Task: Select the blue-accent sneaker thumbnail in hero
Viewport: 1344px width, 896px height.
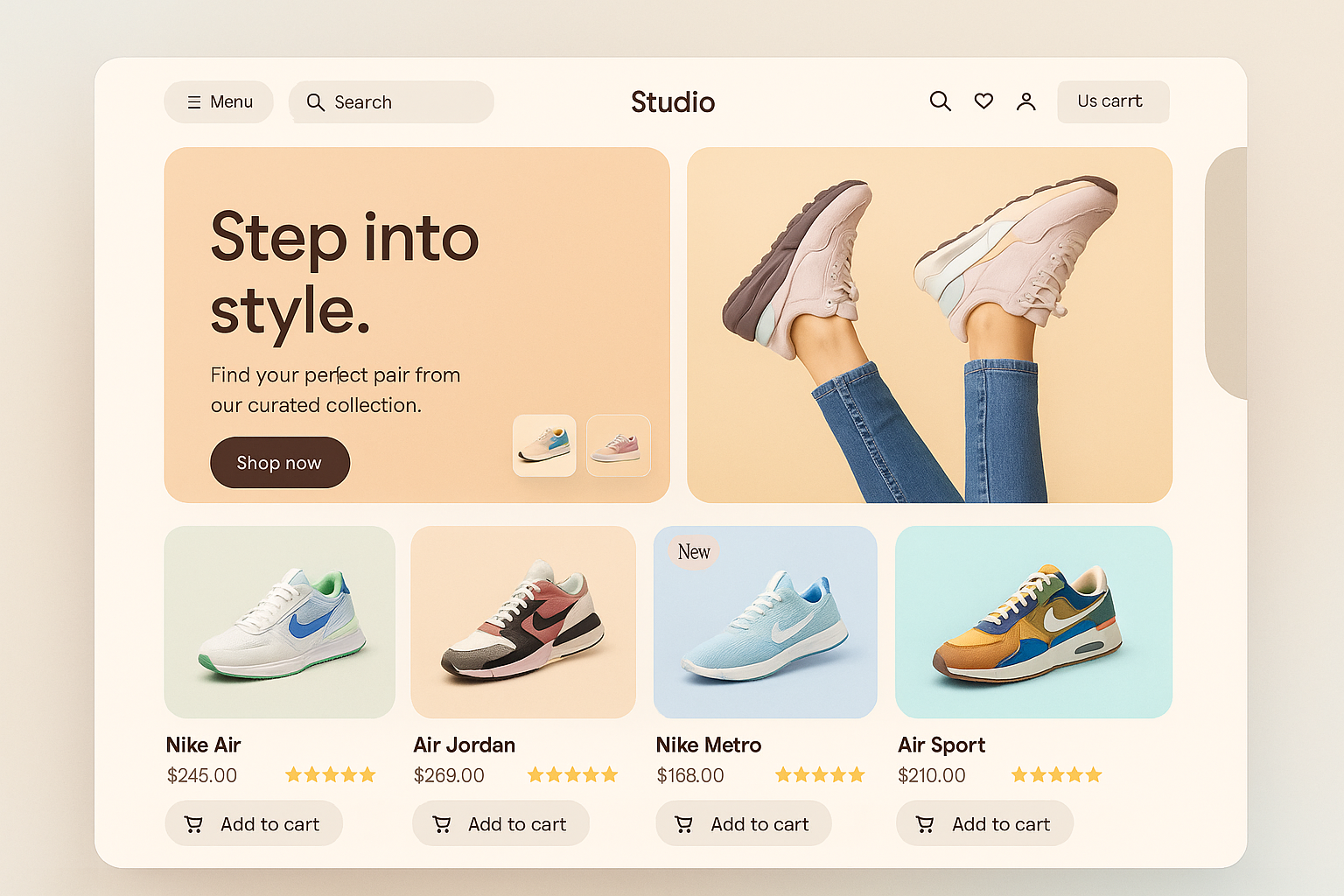Action: (544, 445)
